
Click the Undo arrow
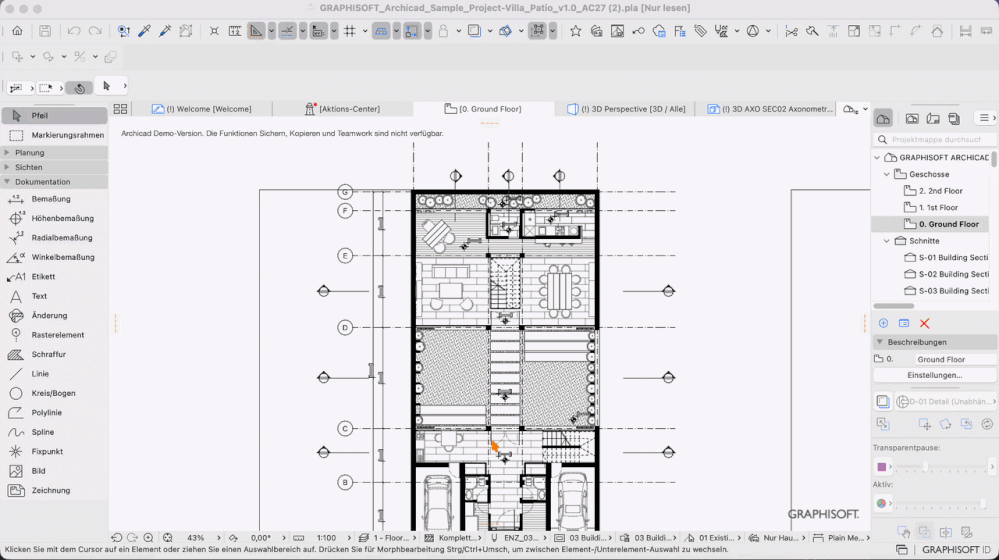click(x=74, y=31)
